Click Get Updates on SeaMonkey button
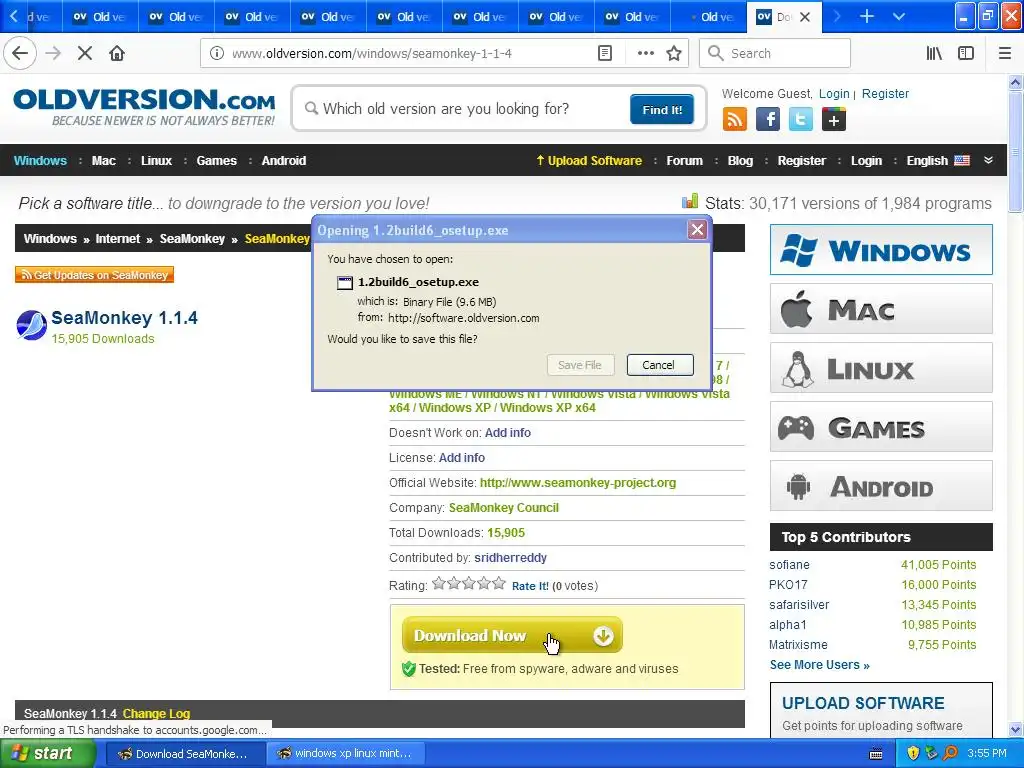 [94, 275]
